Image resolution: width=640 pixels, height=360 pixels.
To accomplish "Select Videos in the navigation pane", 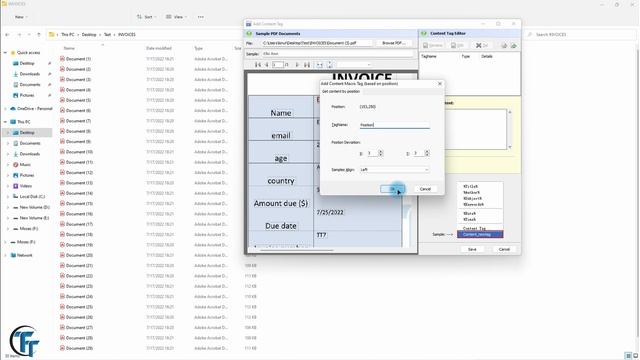I will [x=25, y=186].
